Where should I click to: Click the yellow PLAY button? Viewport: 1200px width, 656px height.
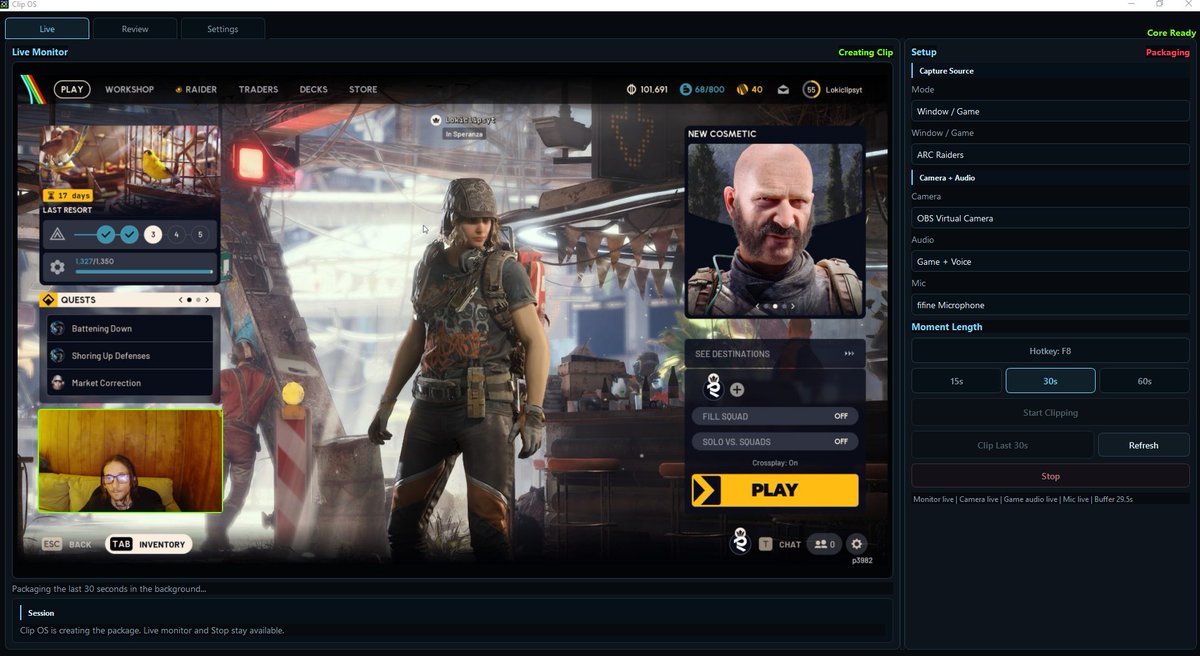point(775,490)
